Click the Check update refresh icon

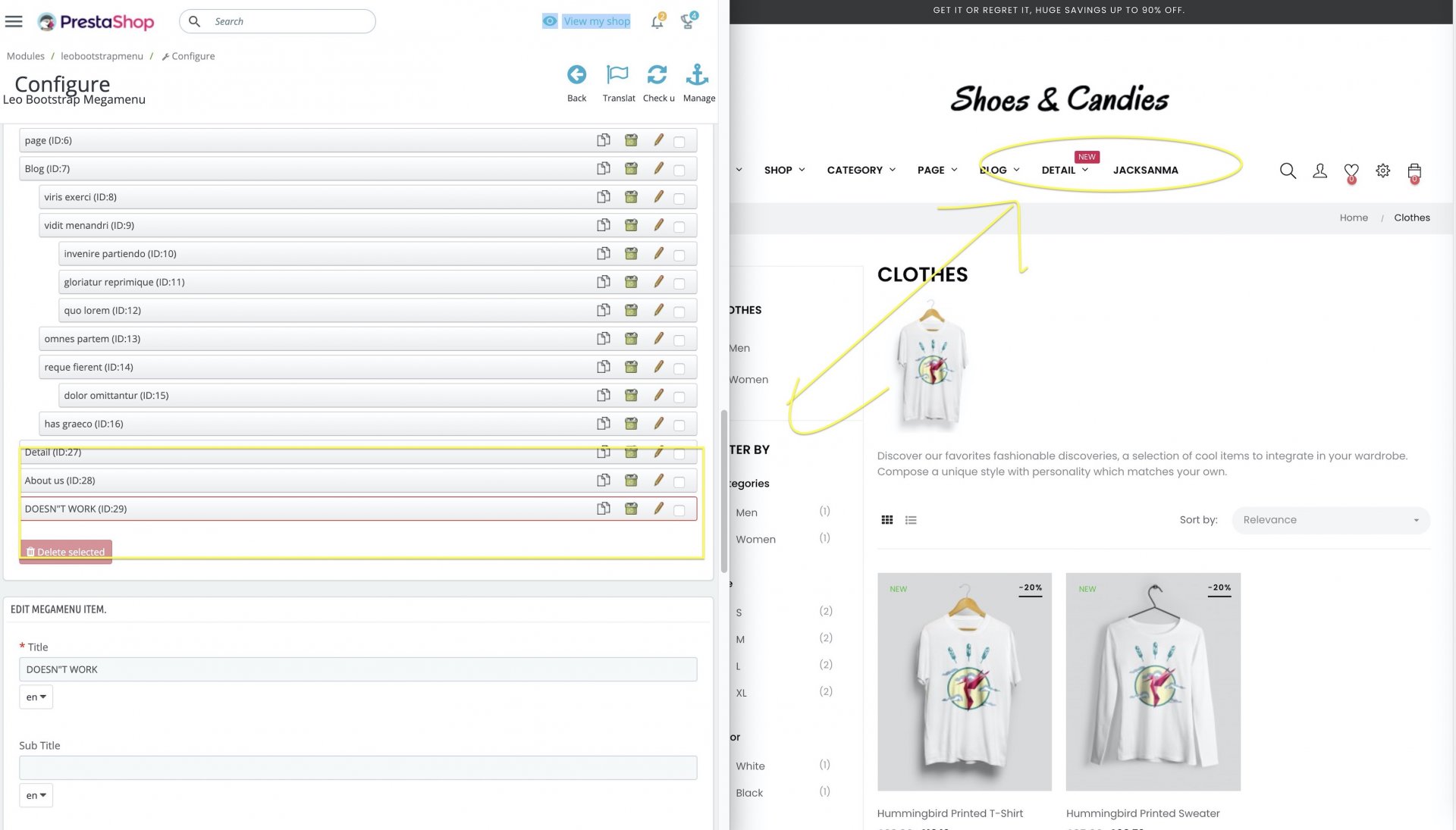(x=657, y=75)
